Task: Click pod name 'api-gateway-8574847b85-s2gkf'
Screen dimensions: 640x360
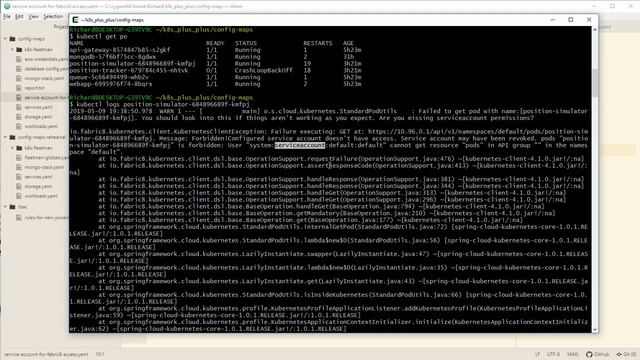Action: pos(120,50)
